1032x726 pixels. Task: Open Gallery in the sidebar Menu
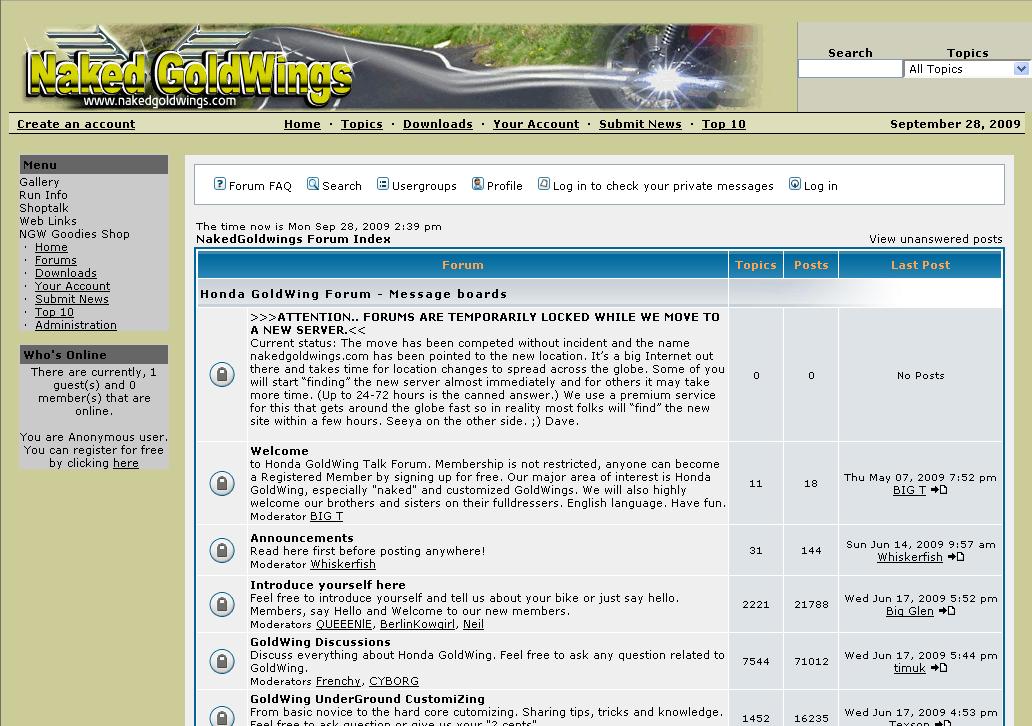[x=39, y=182]
